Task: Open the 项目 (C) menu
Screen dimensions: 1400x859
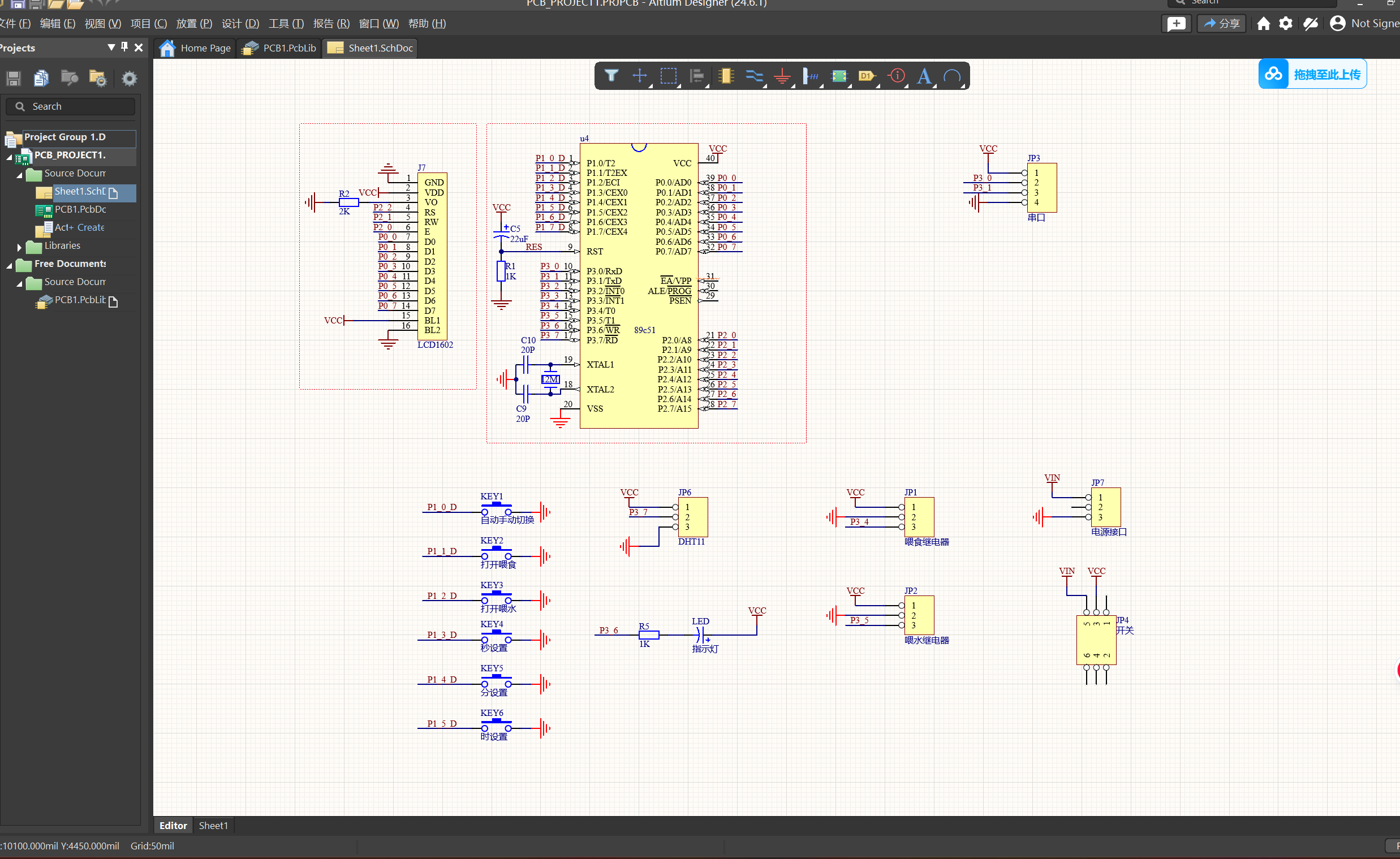Action: tap(148, 24)
